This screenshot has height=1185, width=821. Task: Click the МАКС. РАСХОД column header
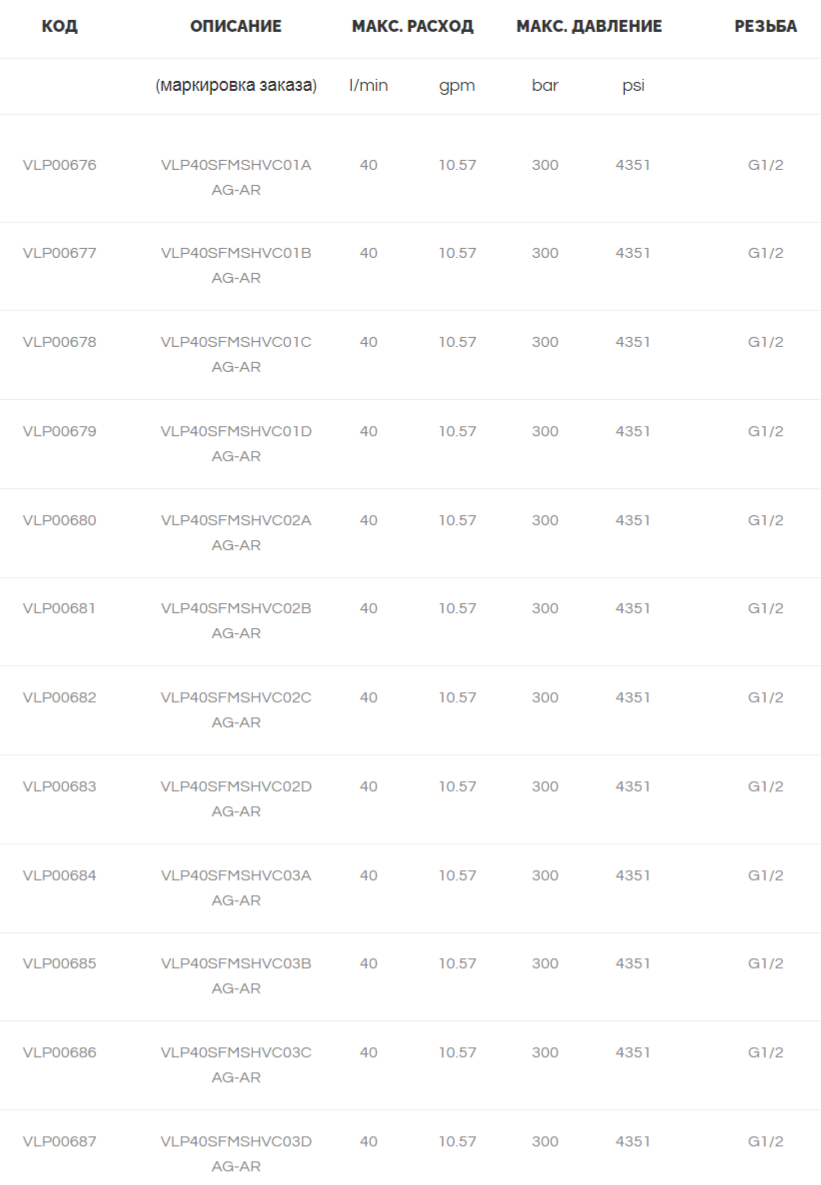pyautogui.click(x=413, y=26)
